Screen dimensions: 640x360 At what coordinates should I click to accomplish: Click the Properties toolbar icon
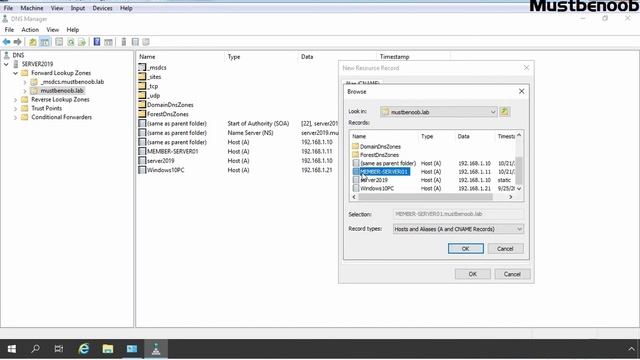coord(59,42)
